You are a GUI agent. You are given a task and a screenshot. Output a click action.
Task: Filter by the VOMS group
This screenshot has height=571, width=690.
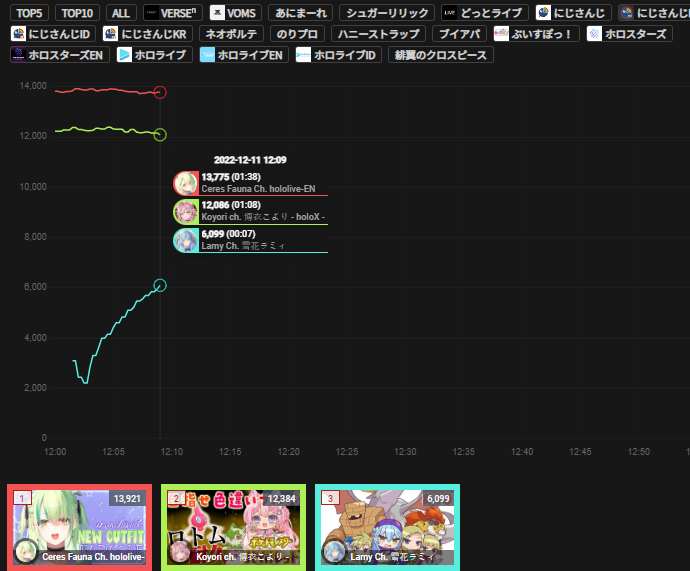[x=235, y=13]
